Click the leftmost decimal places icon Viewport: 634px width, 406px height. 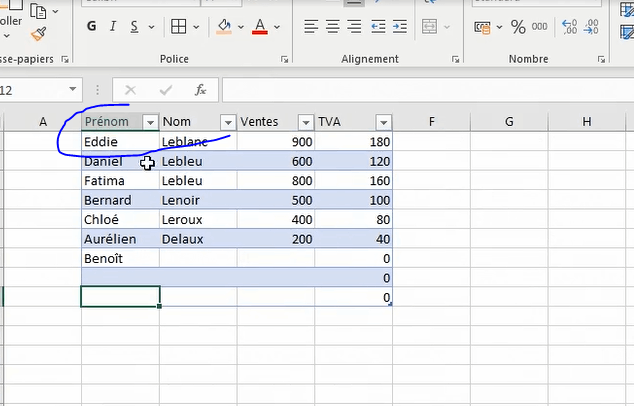[570, 27]
